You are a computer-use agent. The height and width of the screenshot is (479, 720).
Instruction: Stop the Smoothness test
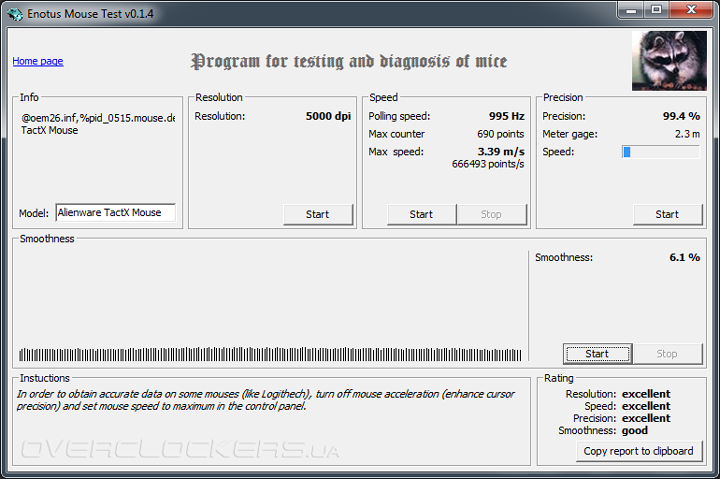pos(667,354)
